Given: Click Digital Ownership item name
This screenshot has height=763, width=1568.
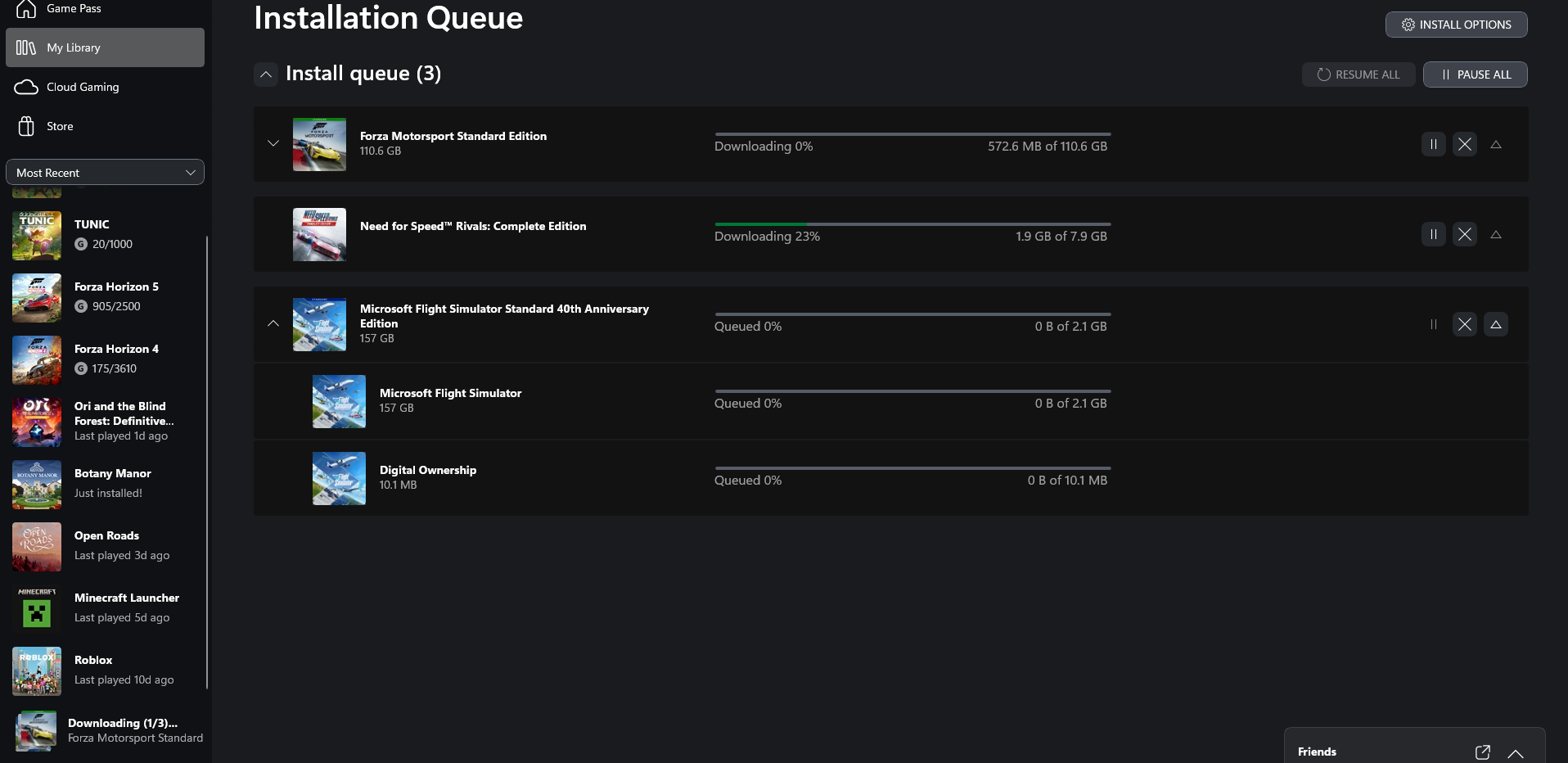Looking at the screenshot, I should tap(428, 470).
